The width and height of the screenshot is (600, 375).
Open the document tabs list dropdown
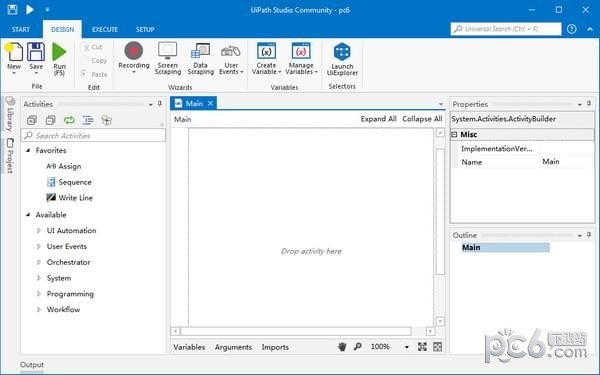[441, 104]
